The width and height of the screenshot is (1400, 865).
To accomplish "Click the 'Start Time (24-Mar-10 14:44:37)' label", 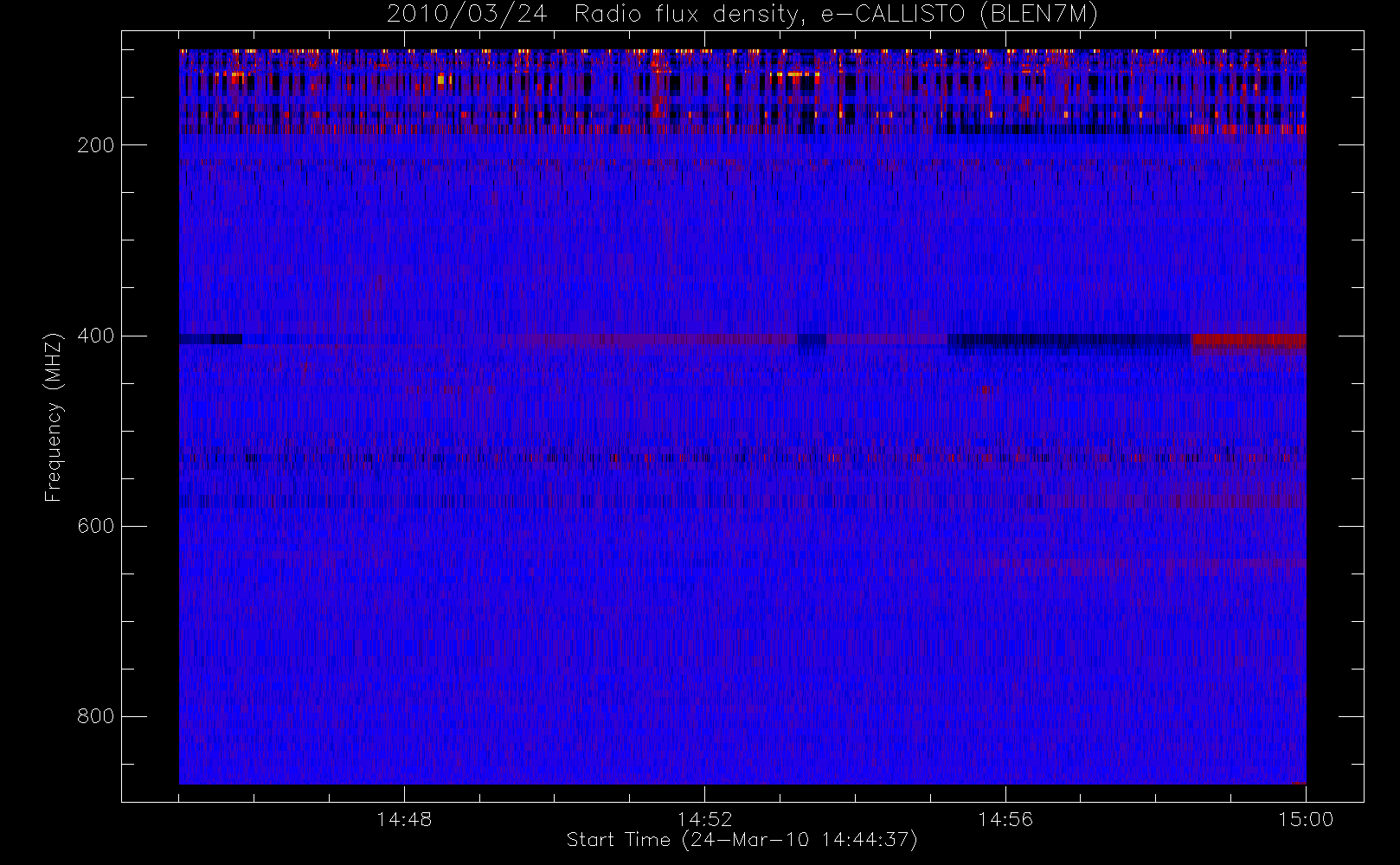I will 742,840.
